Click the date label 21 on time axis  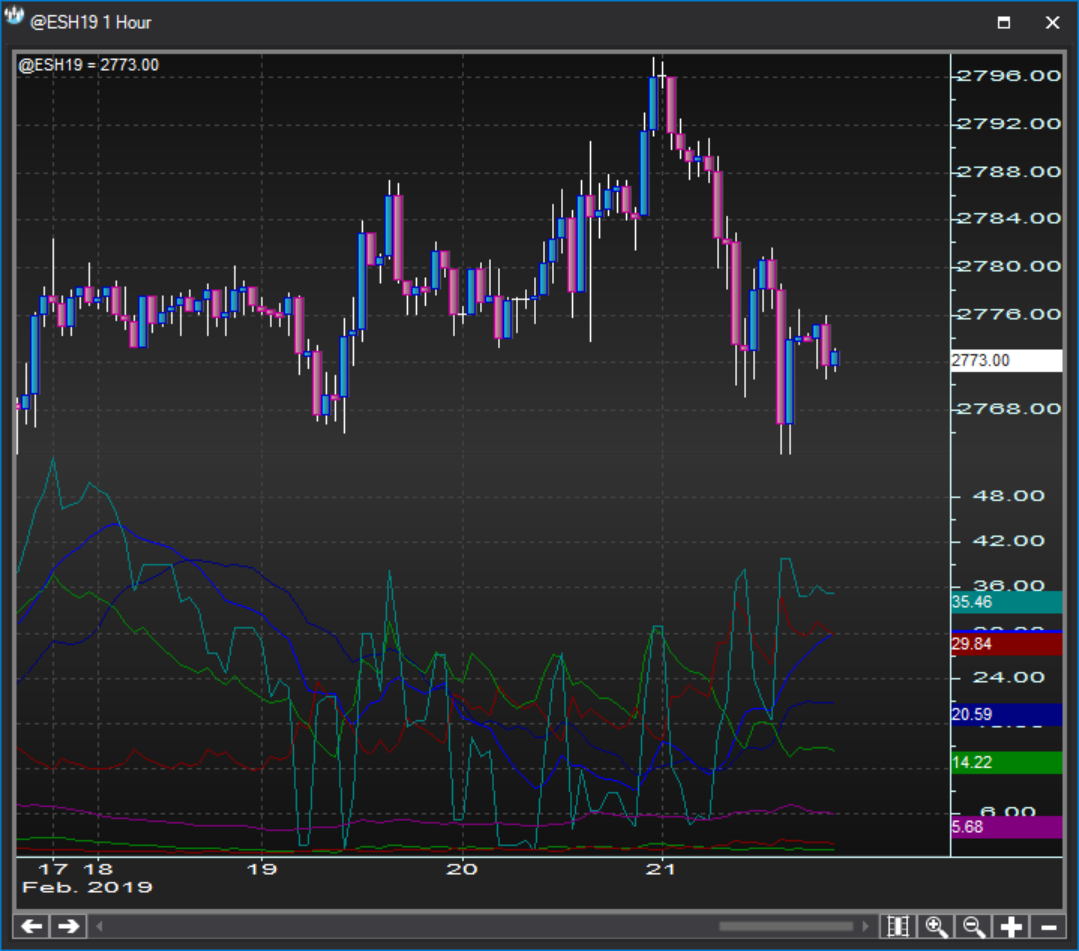(x=661, y=869)
